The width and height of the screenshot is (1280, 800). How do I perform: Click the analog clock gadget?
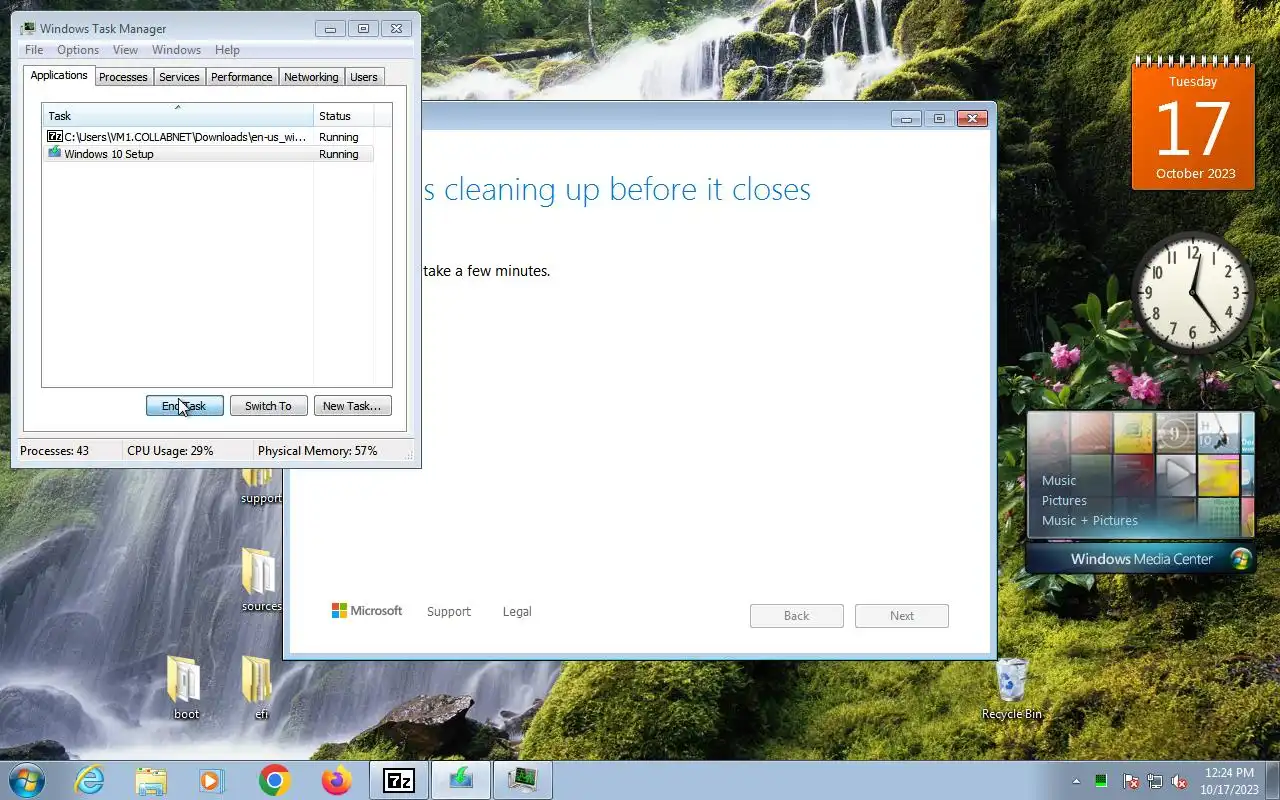[1193, 293]
